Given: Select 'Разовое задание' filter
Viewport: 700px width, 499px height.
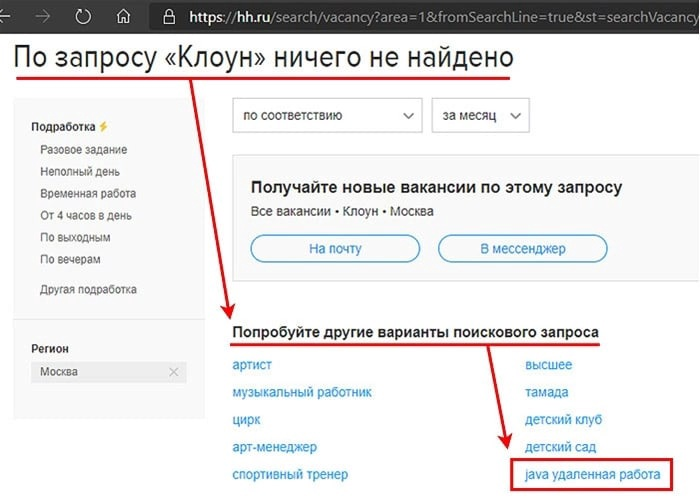Looking at the screenshot, I should point(83,150).
